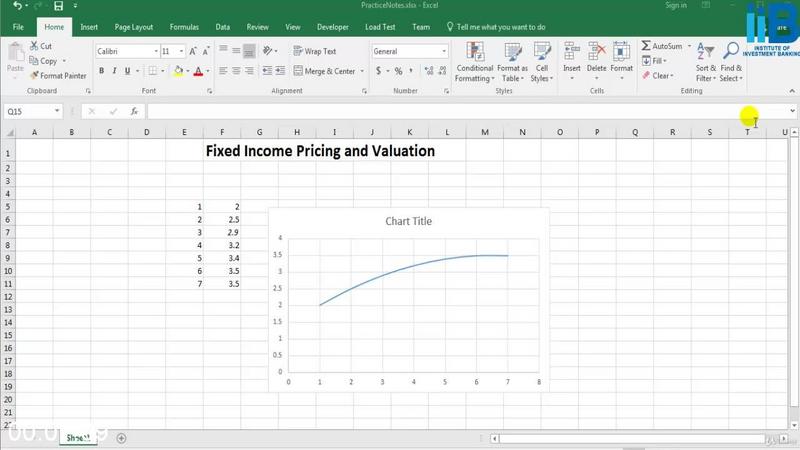Click the Accounting dollar format icon
Image resolution: width=800 pixels, height=450 pixels.
pos(378,71)
